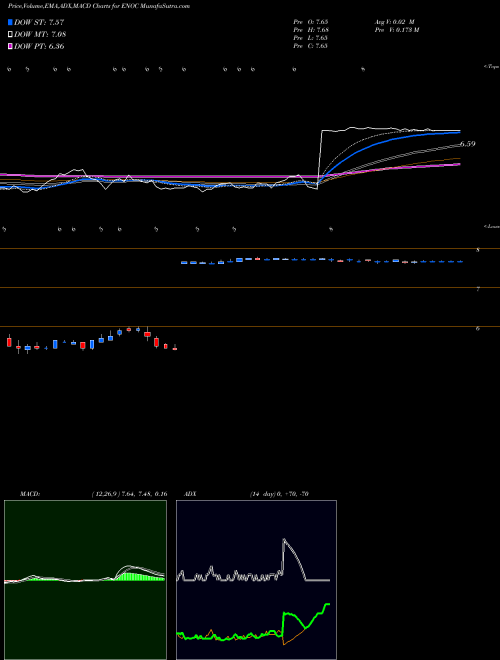Open the dark blue ADX chart panel
The width and height of the screenshot is (500, 660).
pyautogui.click(x=256, y=580)
